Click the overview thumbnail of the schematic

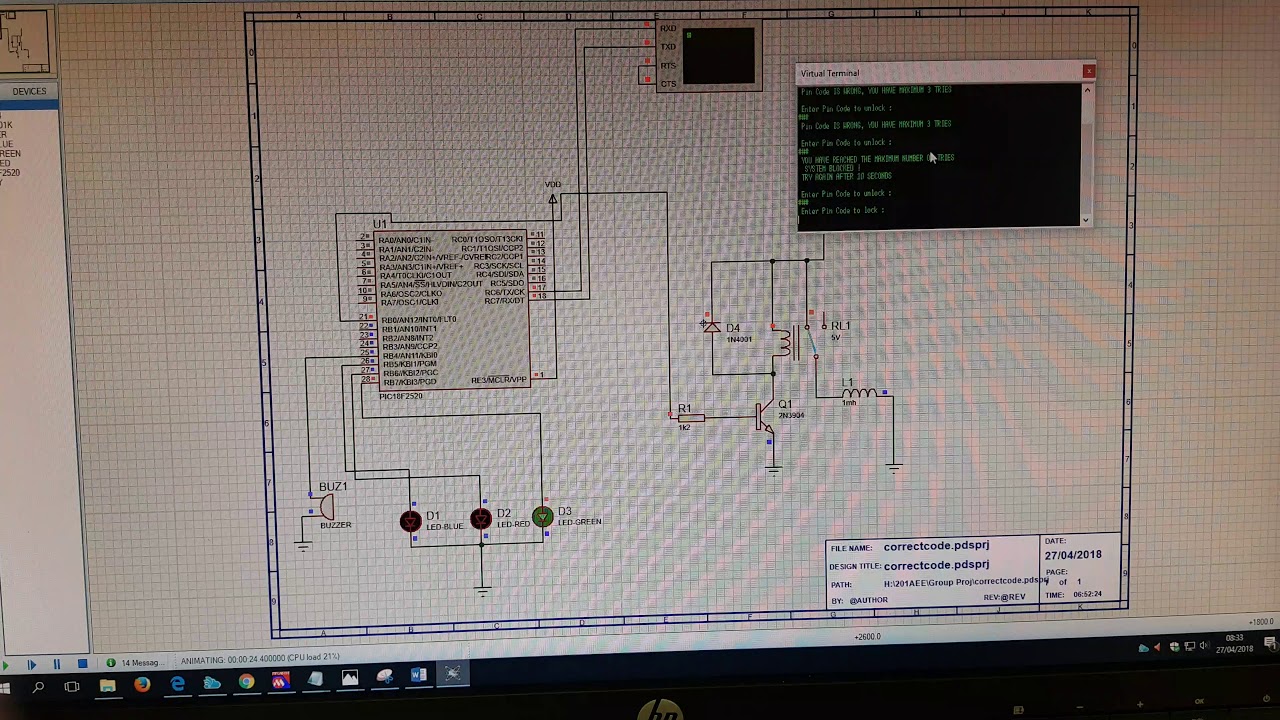(x=25, y=40)
